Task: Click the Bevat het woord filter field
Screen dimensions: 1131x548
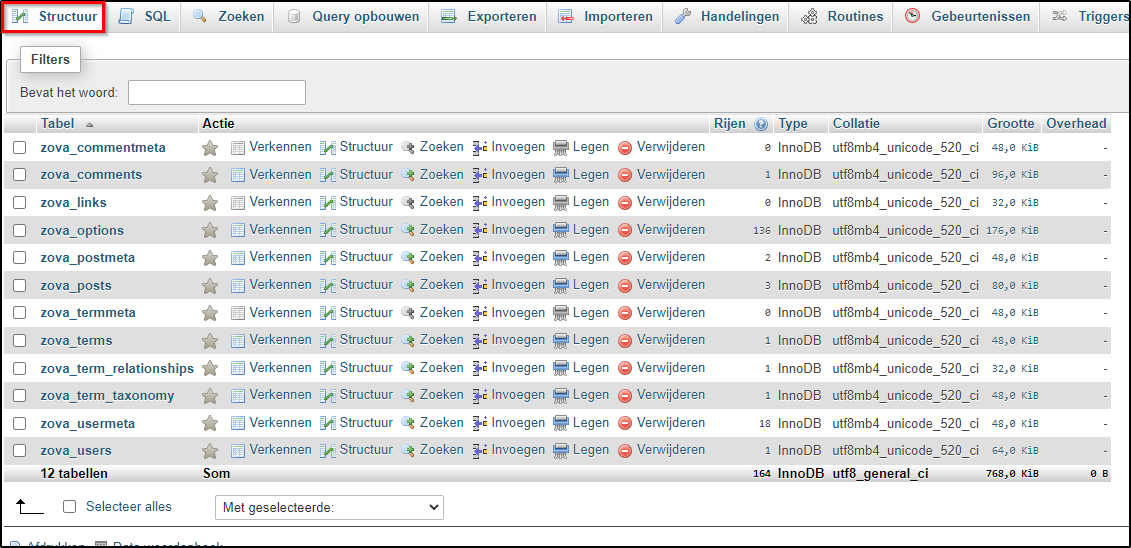Action: pos(217,93)
